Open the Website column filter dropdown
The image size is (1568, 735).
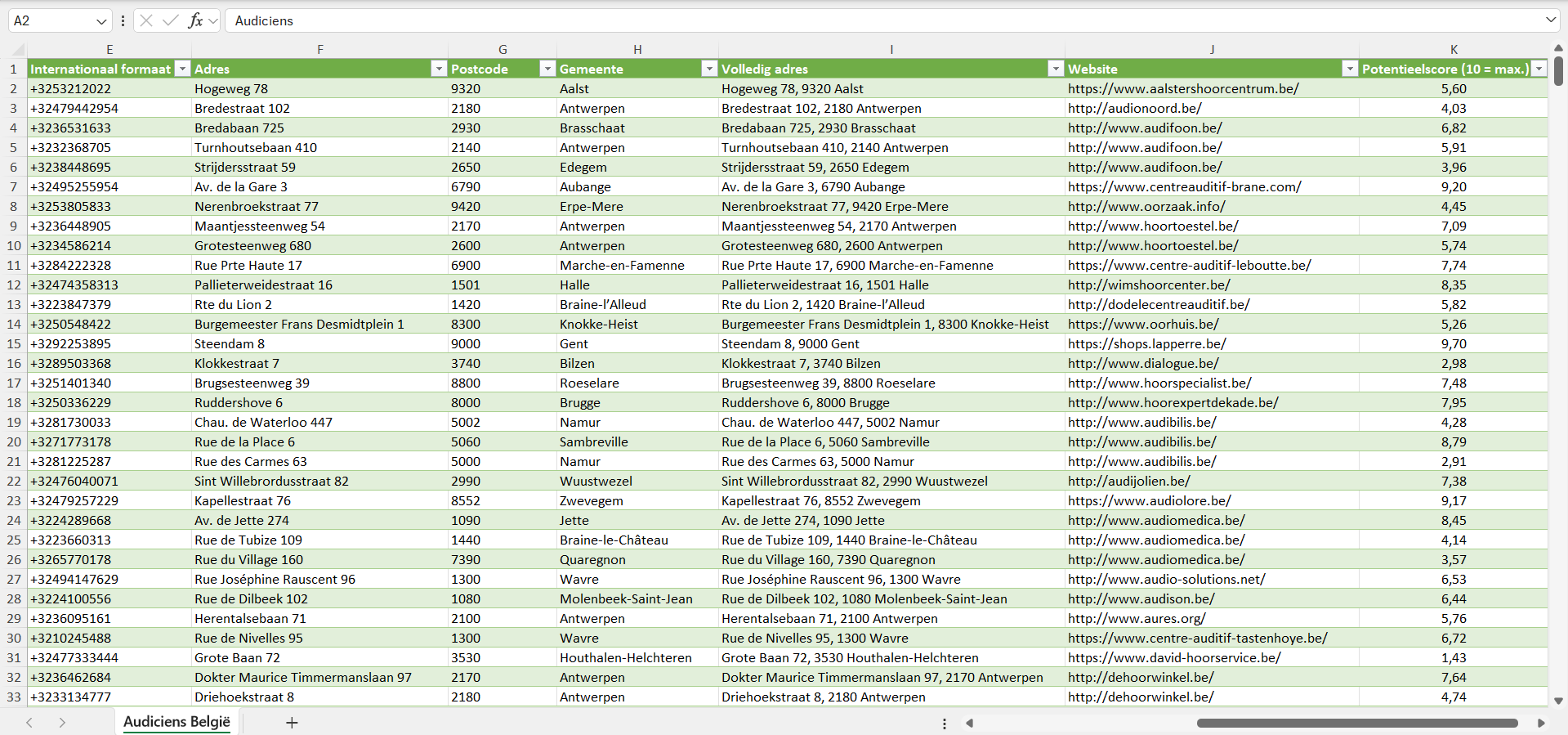click(x=1350, y=69)
